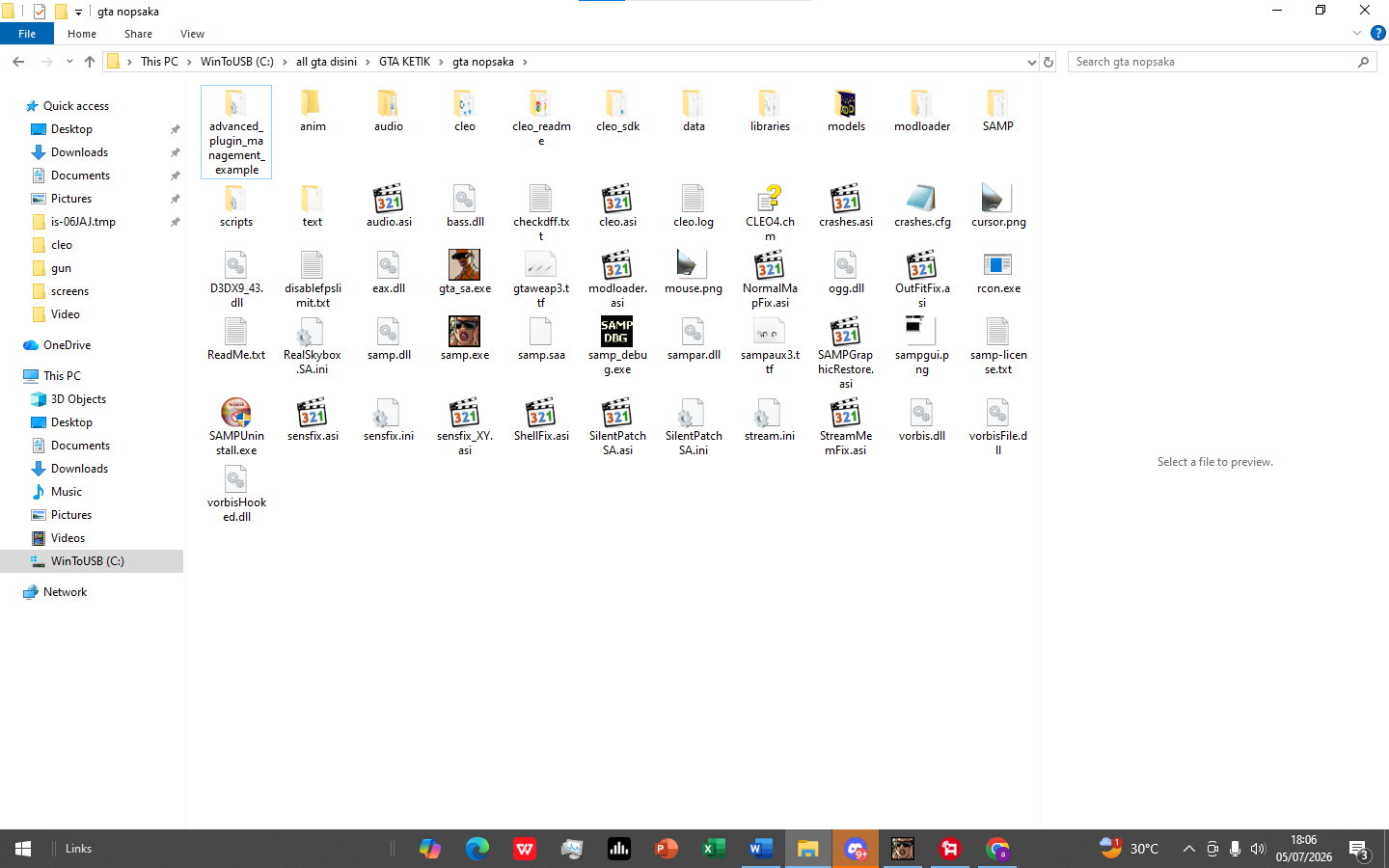The height and width of the screenshot is (868, 1389).
Task: Click the all gta disini breadcrumb
Action: tap(326, 62)
